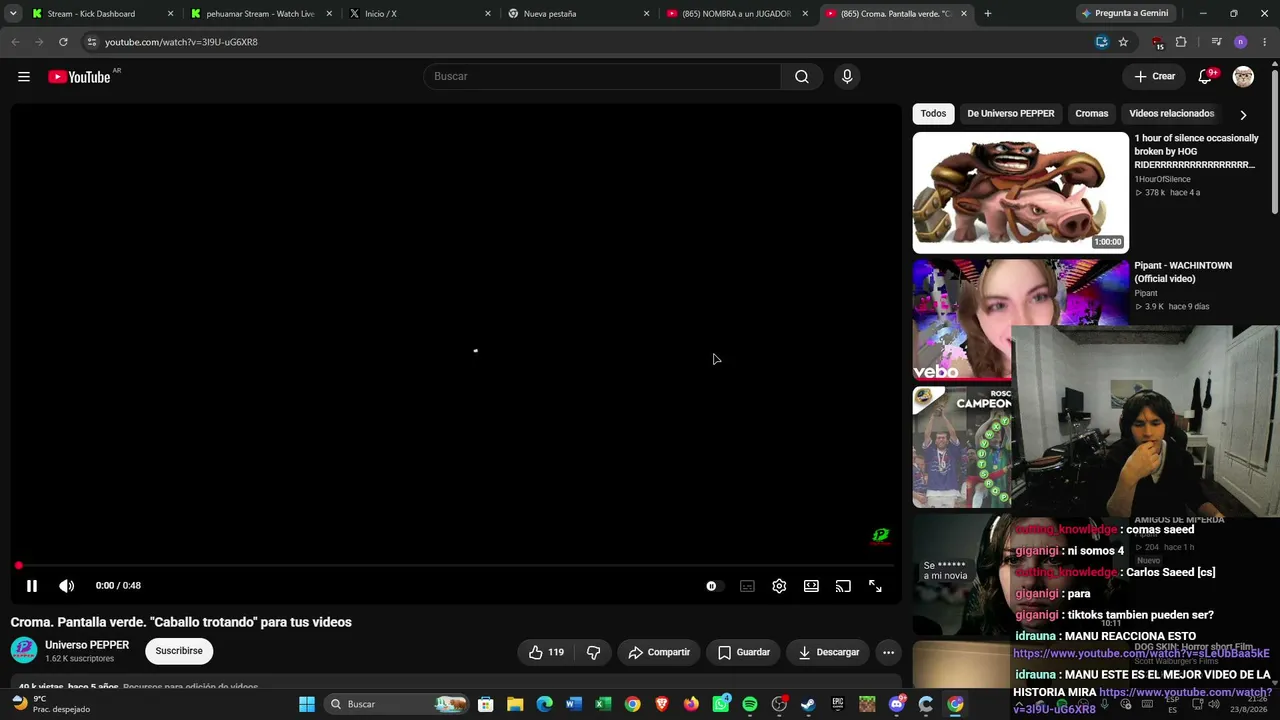
Task: Bookmark this page with the star
Action: coord(1123,42)
